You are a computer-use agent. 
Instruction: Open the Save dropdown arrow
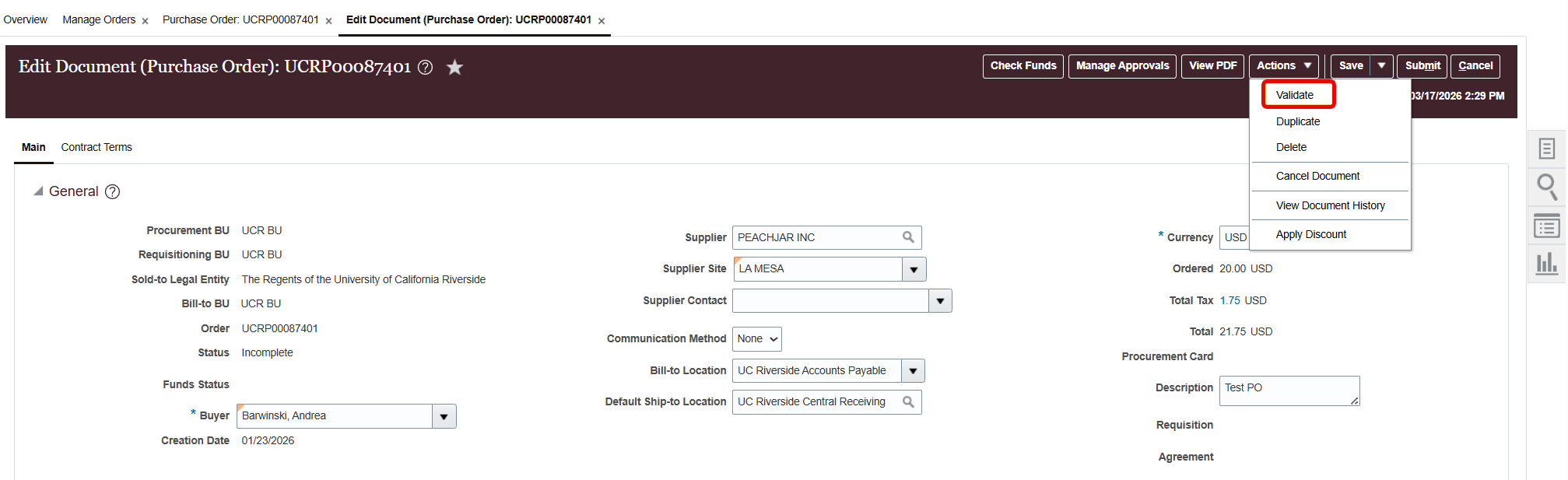(x=1381, y=66)
